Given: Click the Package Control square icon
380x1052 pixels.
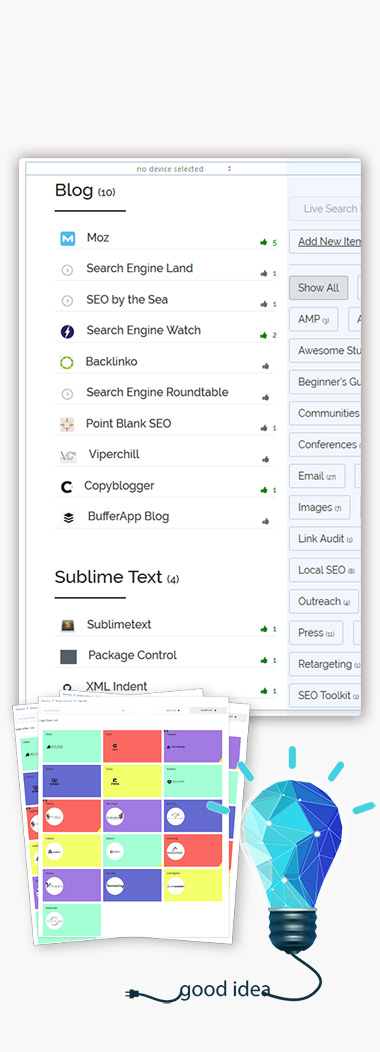Looking at the screenshot, I should click(68, 656).
